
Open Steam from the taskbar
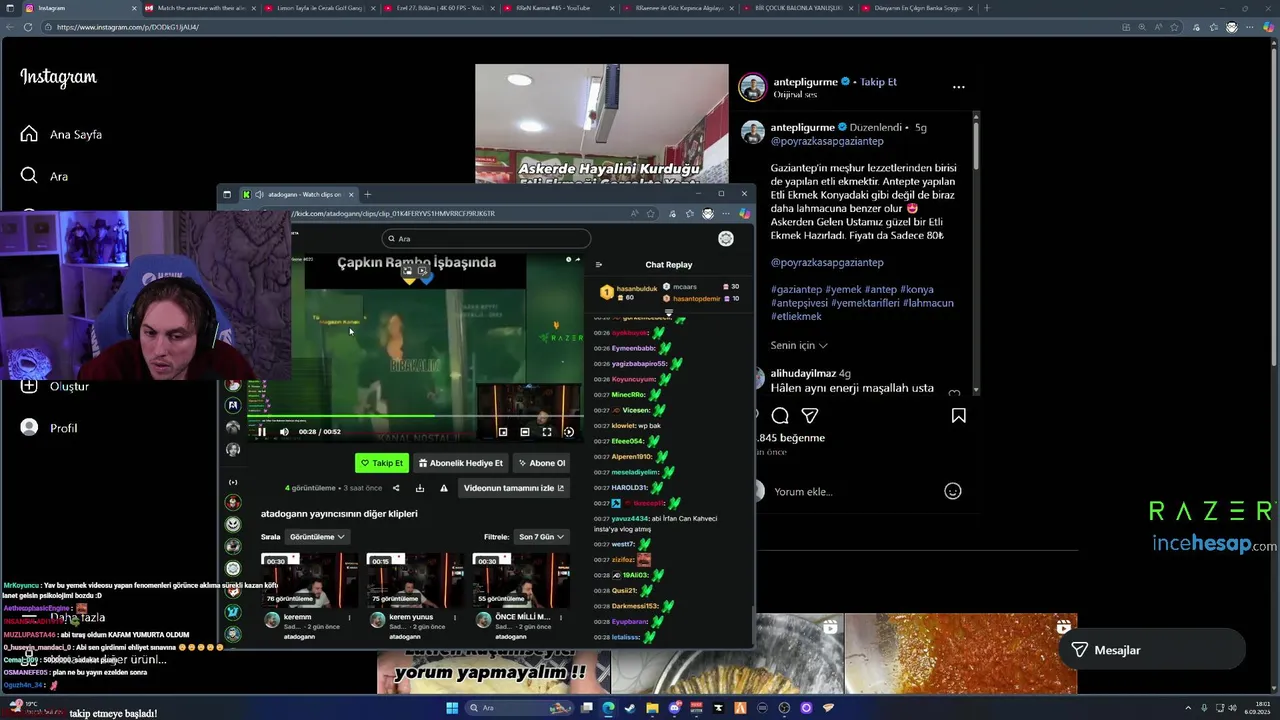point(630,708)
